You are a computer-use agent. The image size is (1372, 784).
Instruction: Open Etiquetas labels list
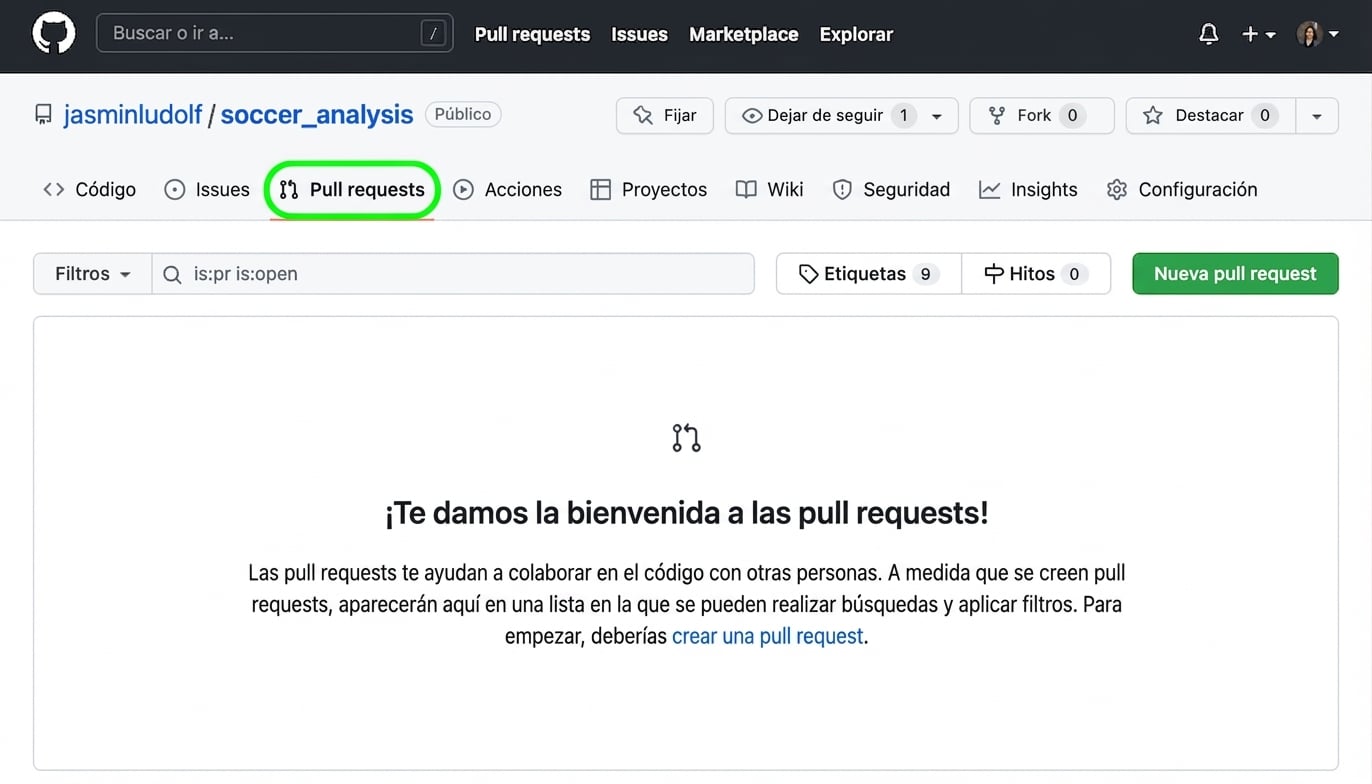869,274
